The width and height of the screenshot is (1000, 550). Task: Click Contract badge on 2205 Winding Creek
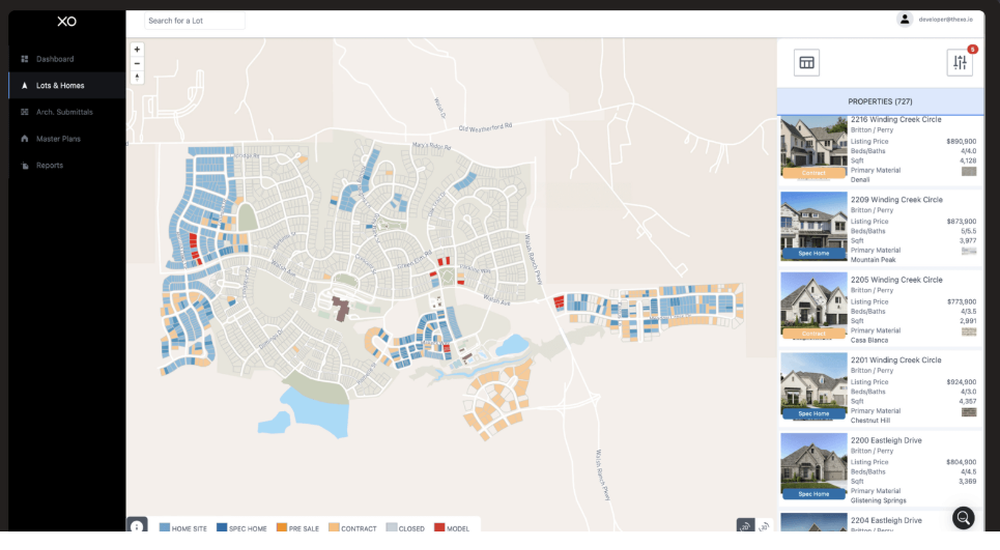(x=814, y=334)
